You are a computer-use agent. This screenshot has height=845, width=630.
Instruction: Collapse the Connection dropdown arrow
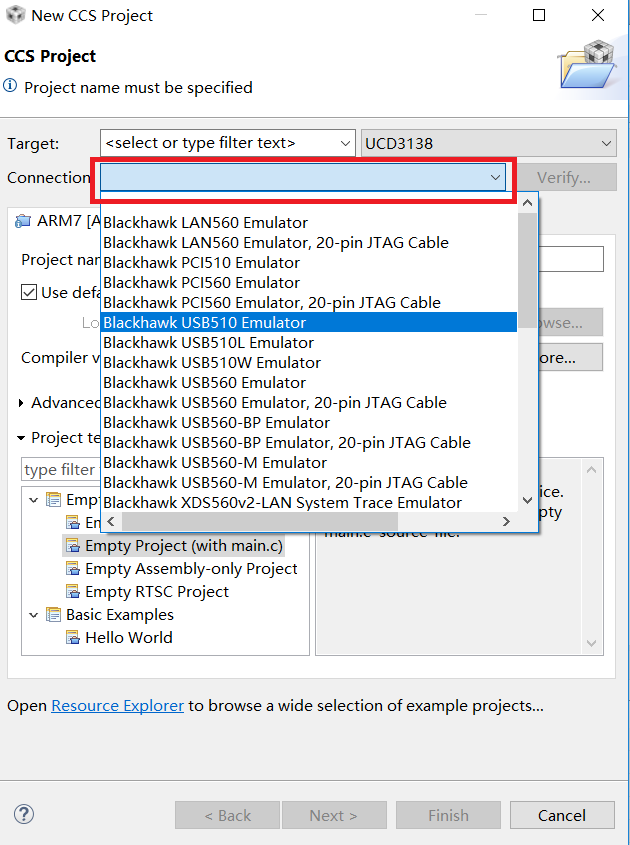[495, 177]
